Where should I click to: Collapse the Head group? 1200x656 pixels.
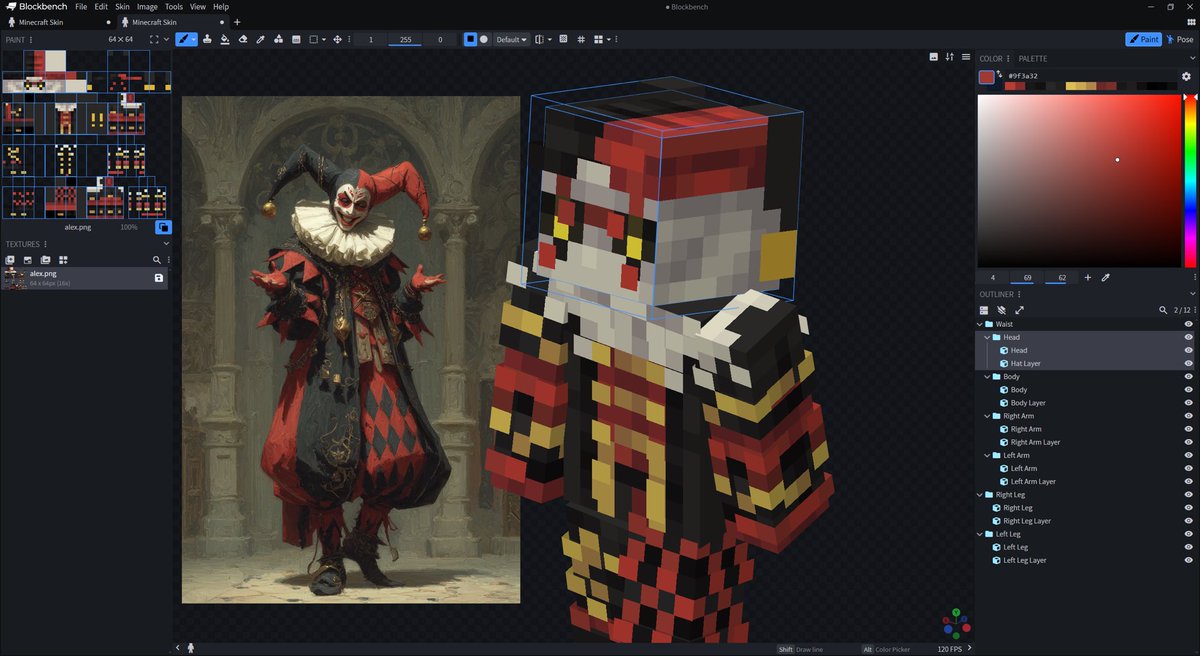click(987, 337)
